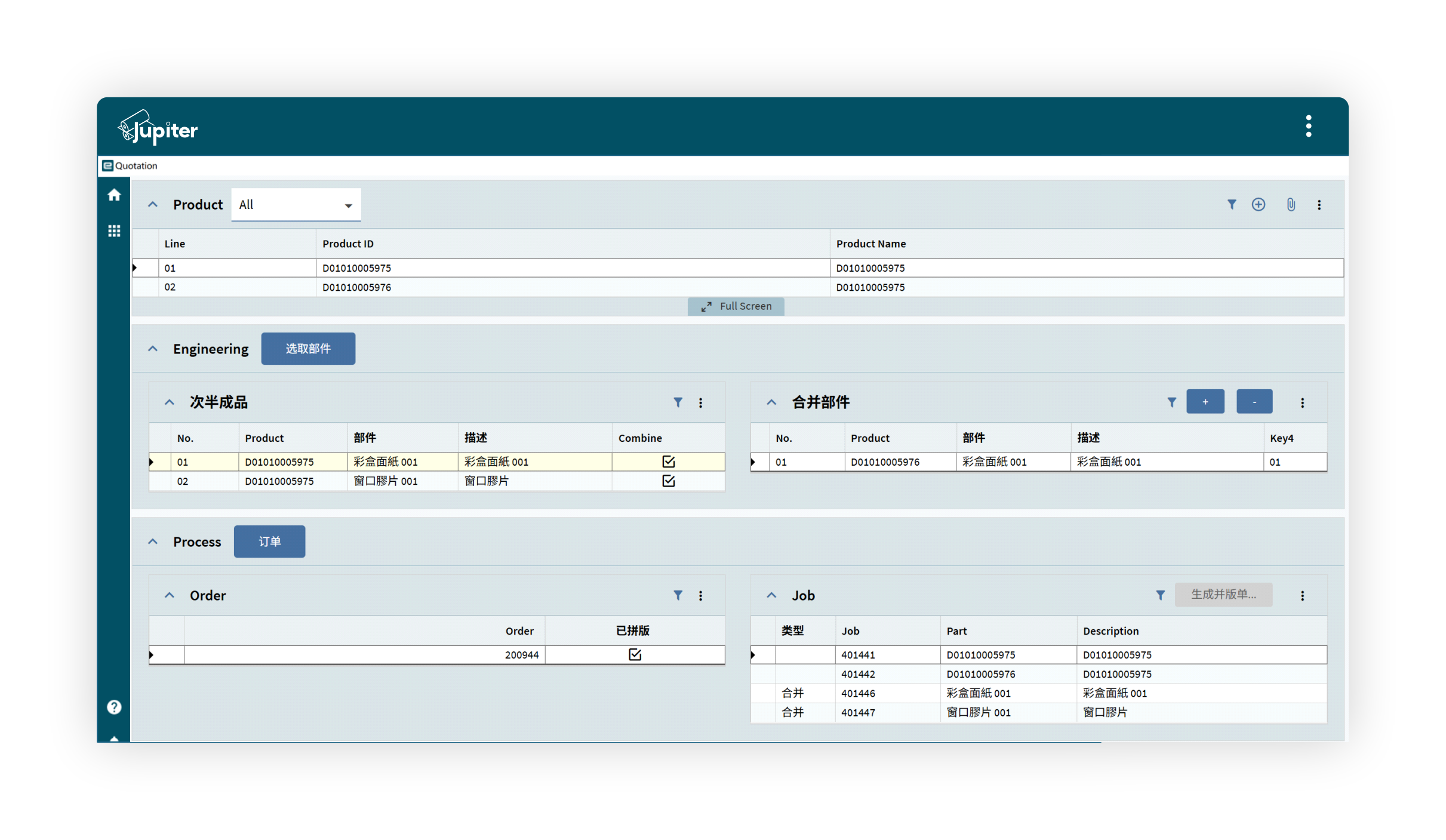Click the Full Screen toggle bar
This screenshot has height=840, width=1446.
click(x=736, y=306)
